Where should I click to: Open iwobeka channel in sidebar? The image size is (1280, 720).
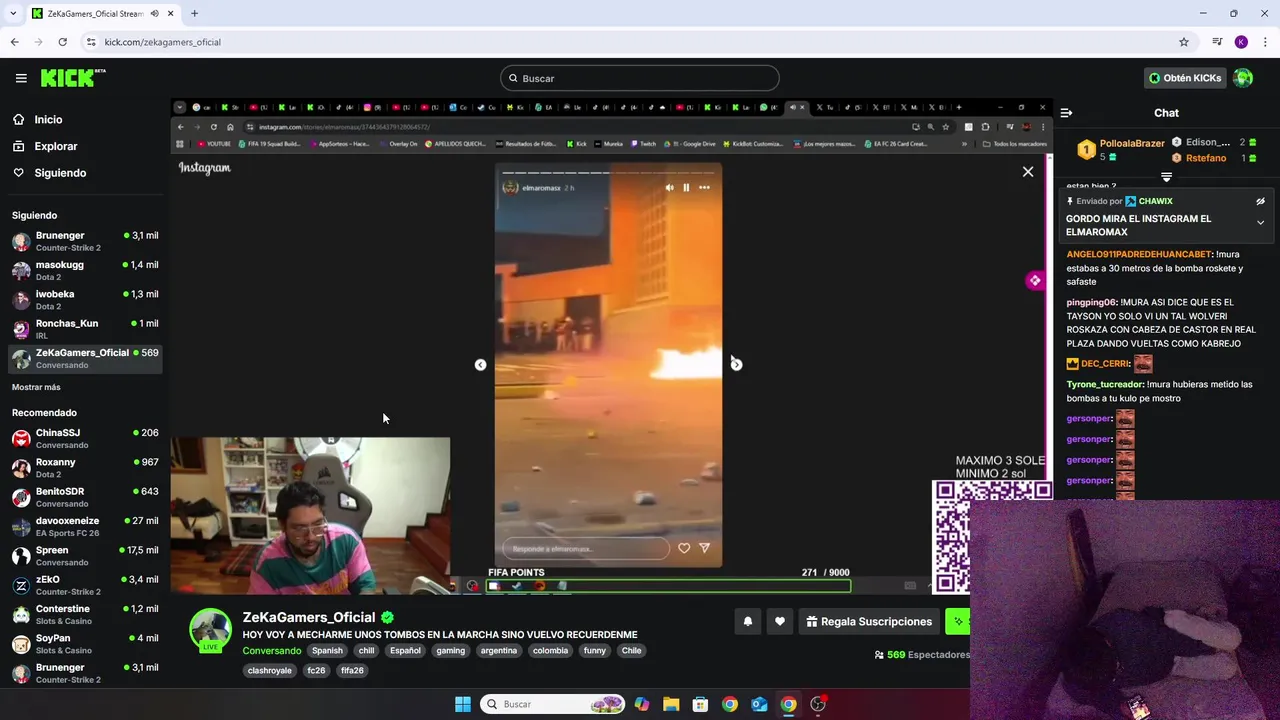tap(85, 299)
